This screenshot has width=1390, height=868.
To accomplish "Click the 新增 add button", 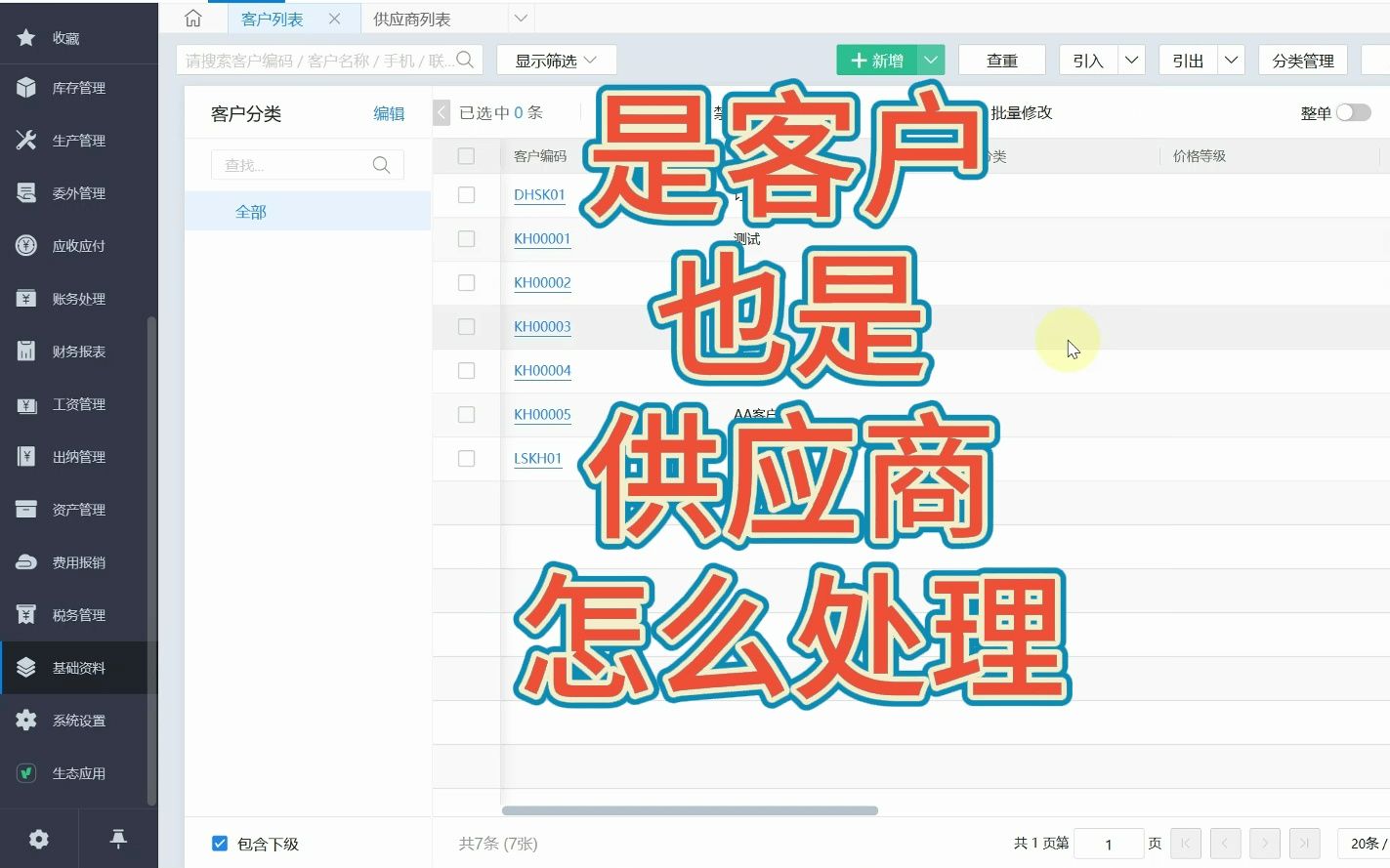I will tap(877, 61).
